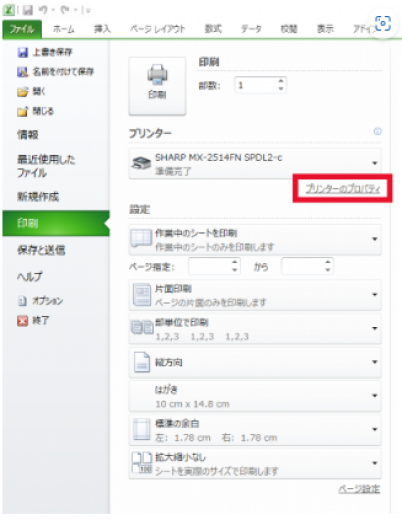Click the printer info icon beside プリンター
The width and height of the screenshot is (402, 520).
point(377,131)
